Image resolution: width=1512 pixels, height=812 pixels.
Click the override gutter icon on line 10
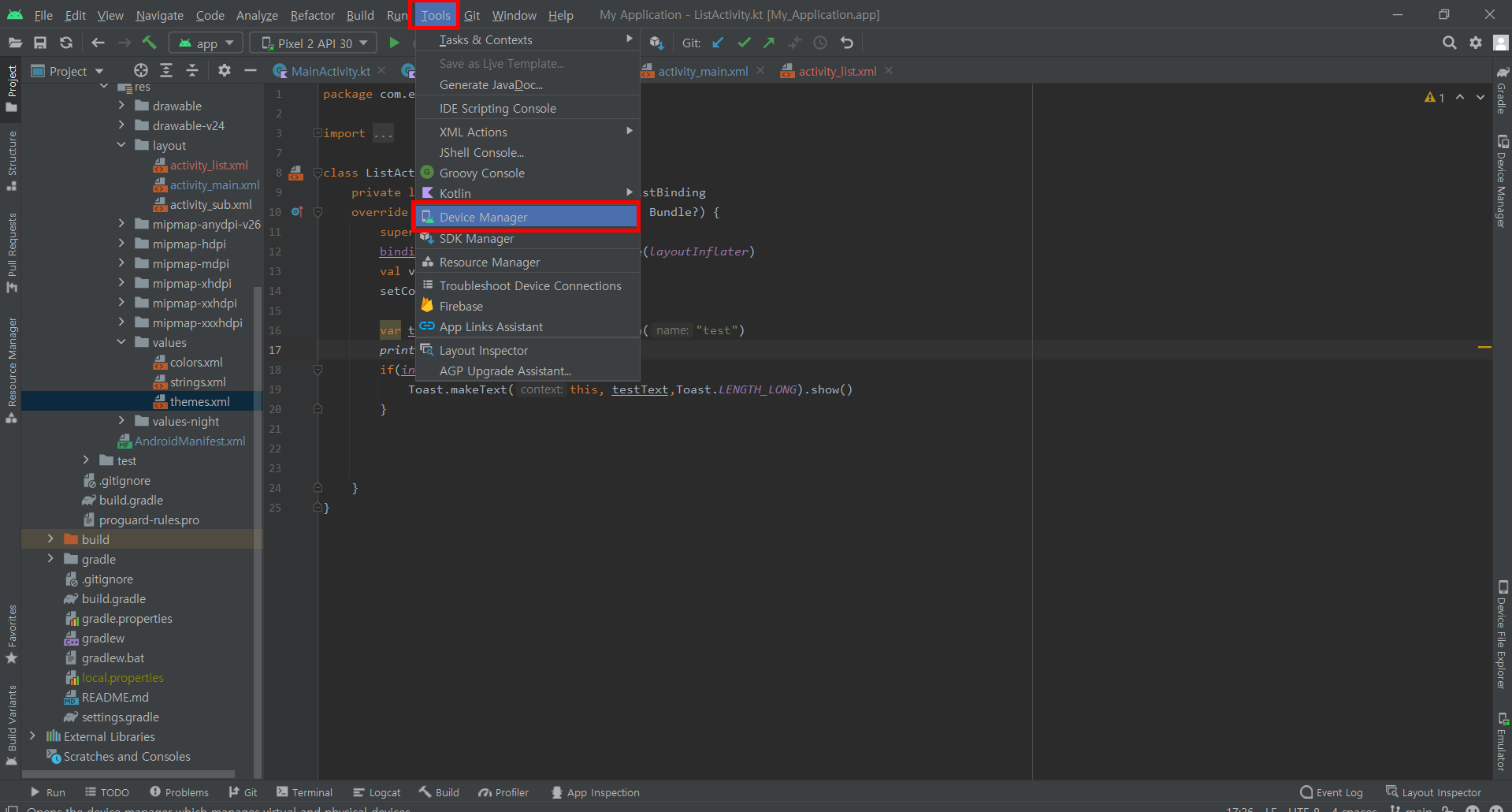pyautogui.click(x=297, y=211)
